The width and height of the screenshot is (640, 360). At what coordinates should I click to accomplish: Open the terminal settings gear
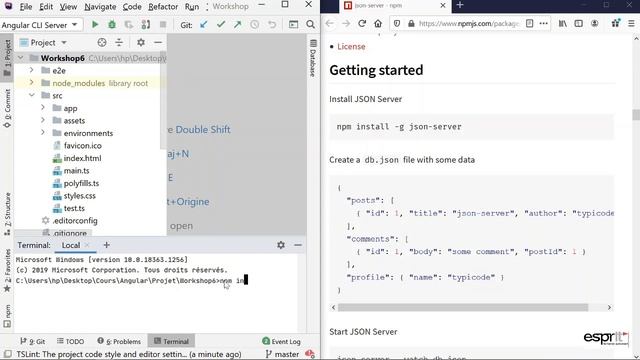(281, 245)
